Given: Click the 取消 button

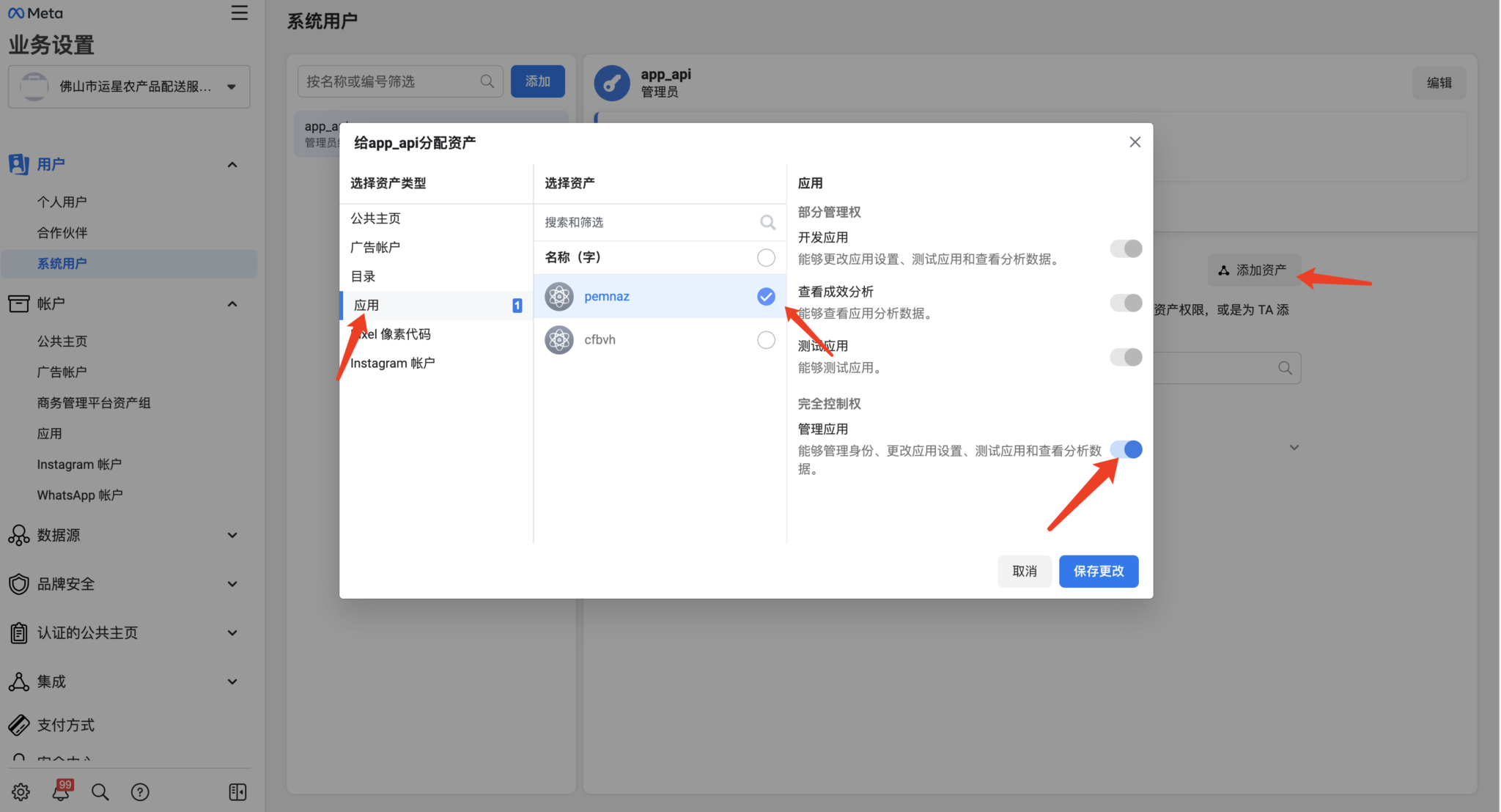Looking at the screenshot, I should click(1024, 572).
